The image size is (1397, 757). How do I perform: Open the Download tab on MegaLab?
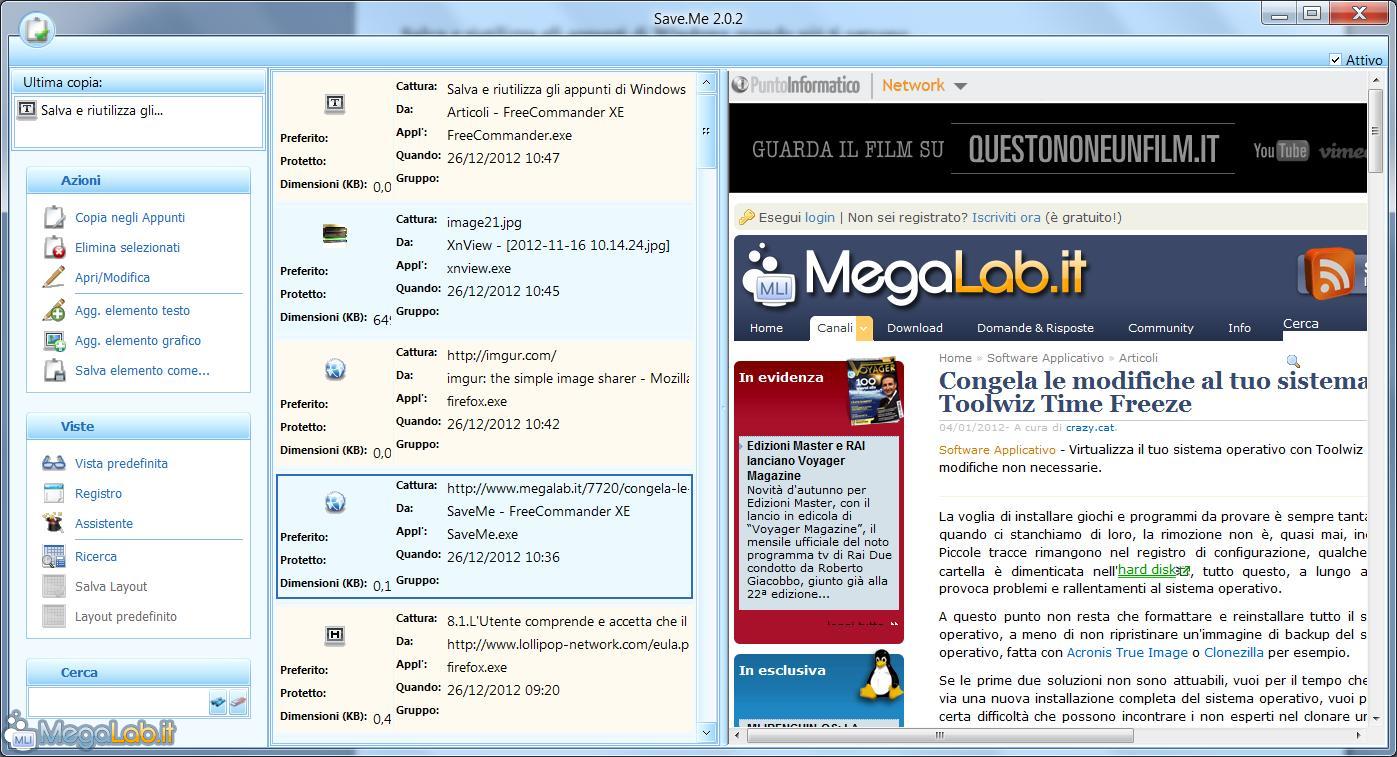(914, 328)
